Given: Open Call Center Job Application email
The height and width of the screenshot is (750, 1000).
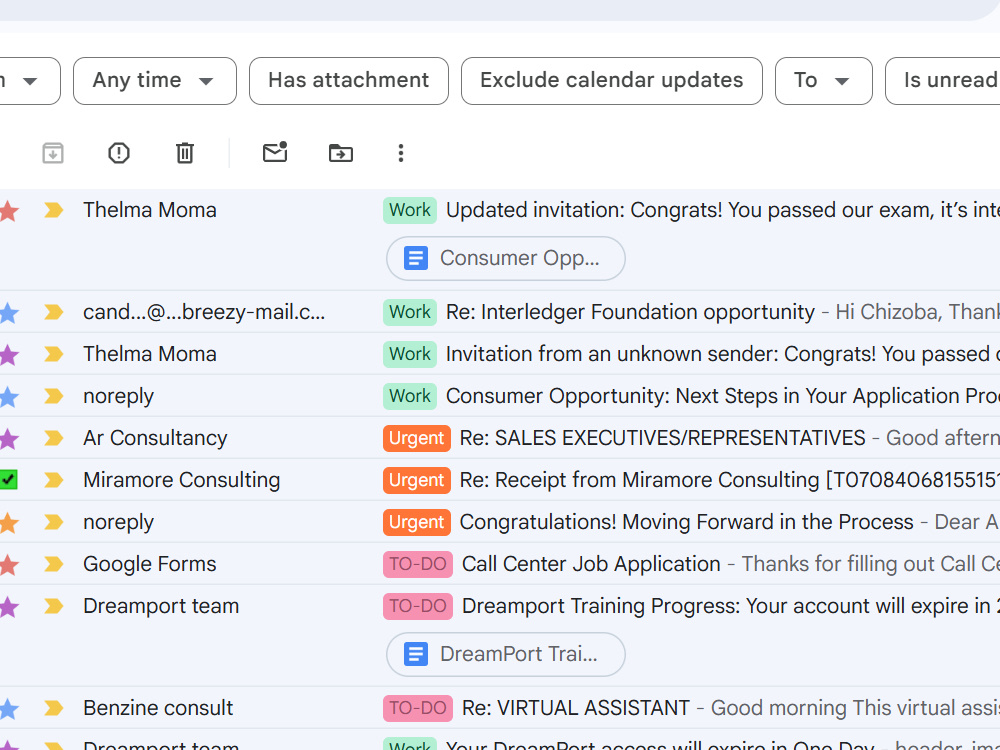Looking at the screenshot, I should [591, 564].
